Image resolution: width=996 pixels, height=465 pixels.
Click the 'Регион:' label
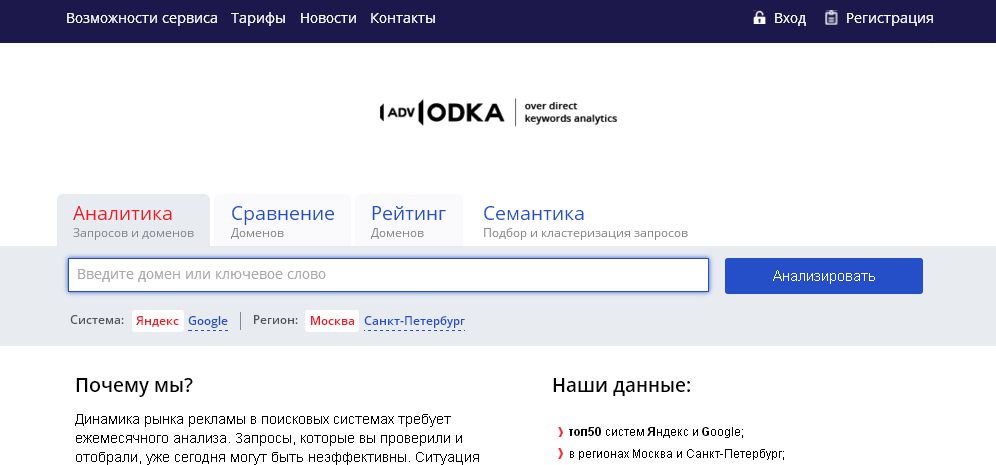click(x=275, y=320)
